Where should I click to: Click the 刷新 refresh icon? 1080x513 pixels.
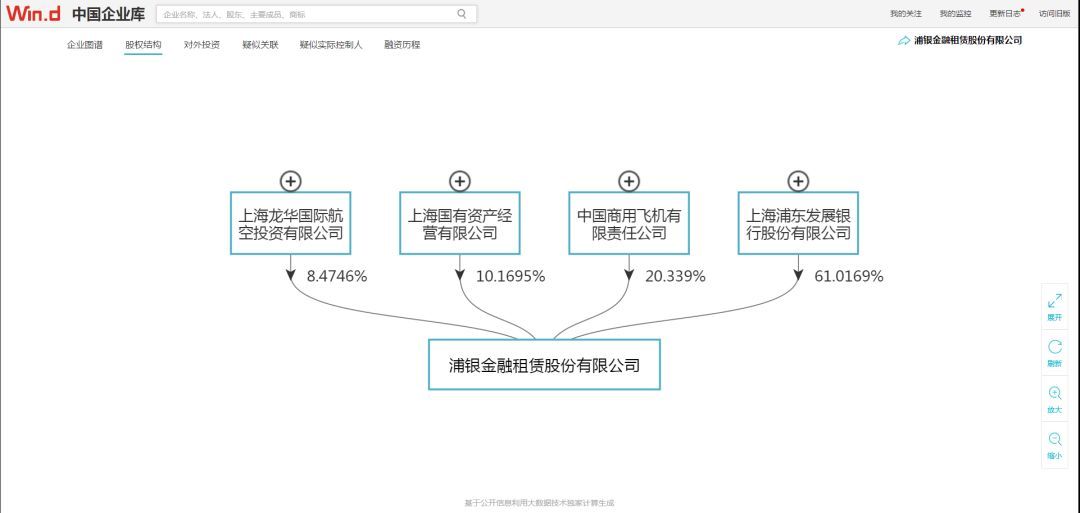point(1055,347)
